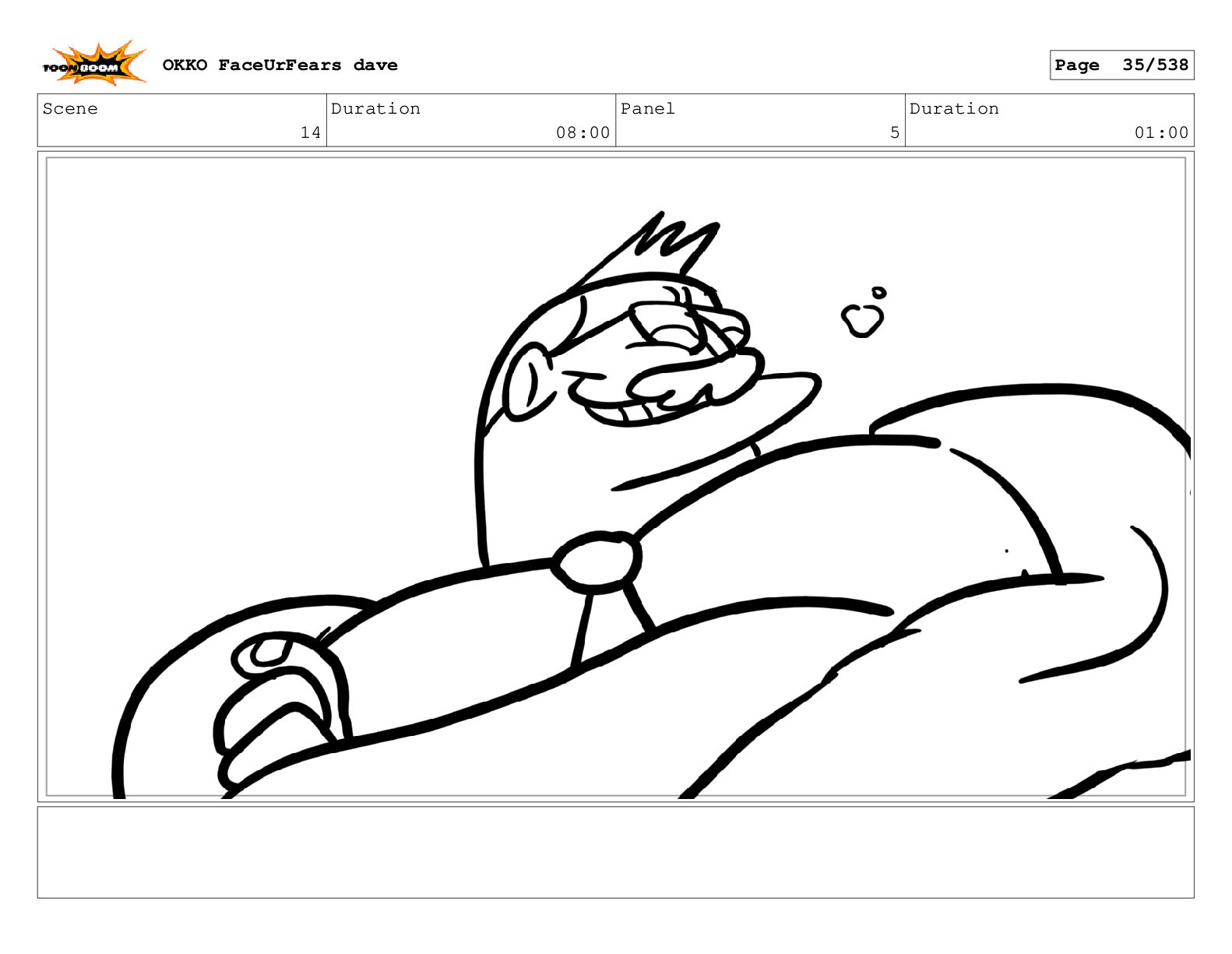1232x954 pixels.
Task: Select the title text 'OKKO FaceUrFears dave'
Action: click(280, 65)
